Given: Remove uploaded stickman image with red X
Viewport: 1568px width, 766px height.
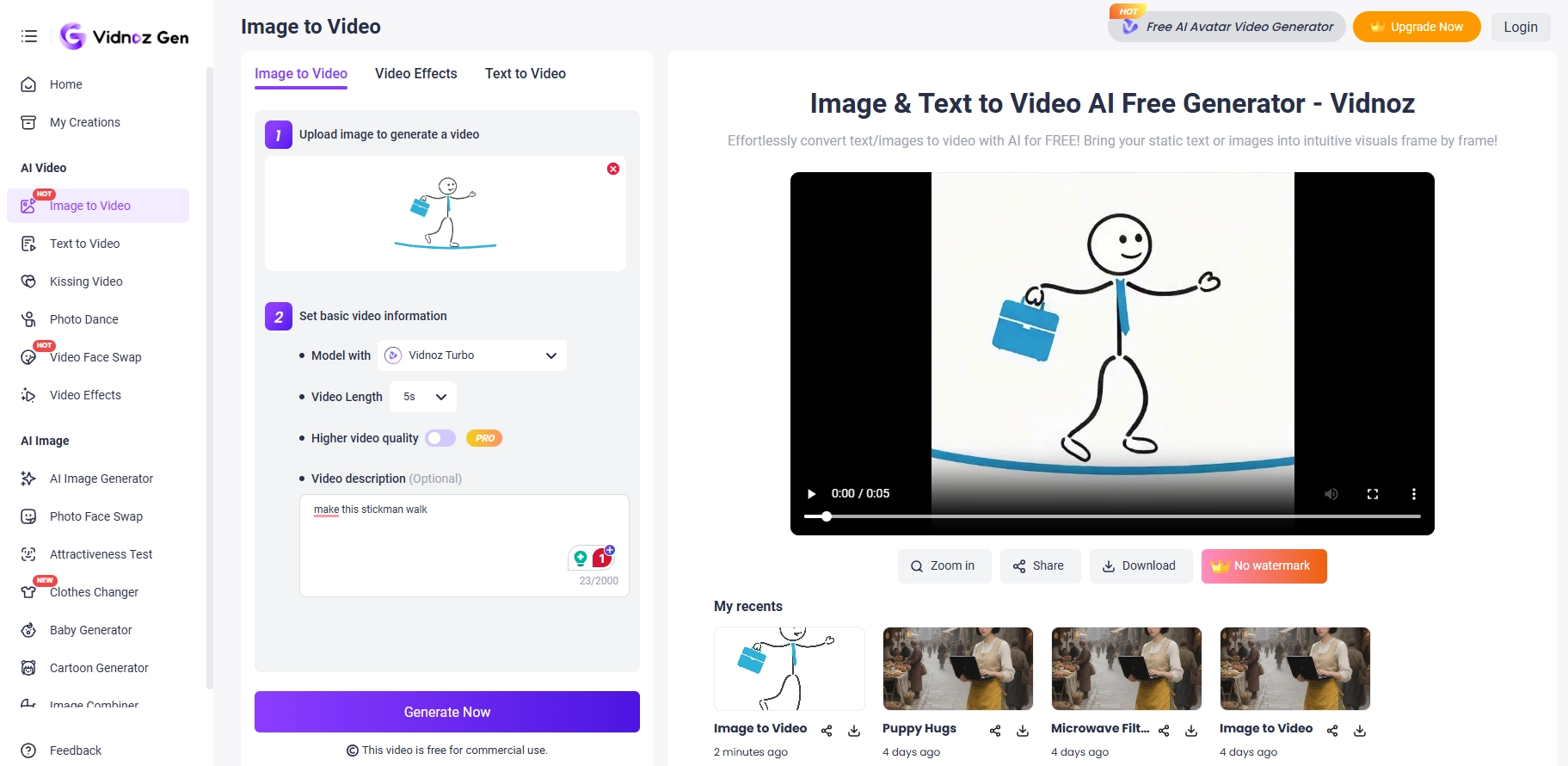Looking at the screenshot, I should (613, 169).
